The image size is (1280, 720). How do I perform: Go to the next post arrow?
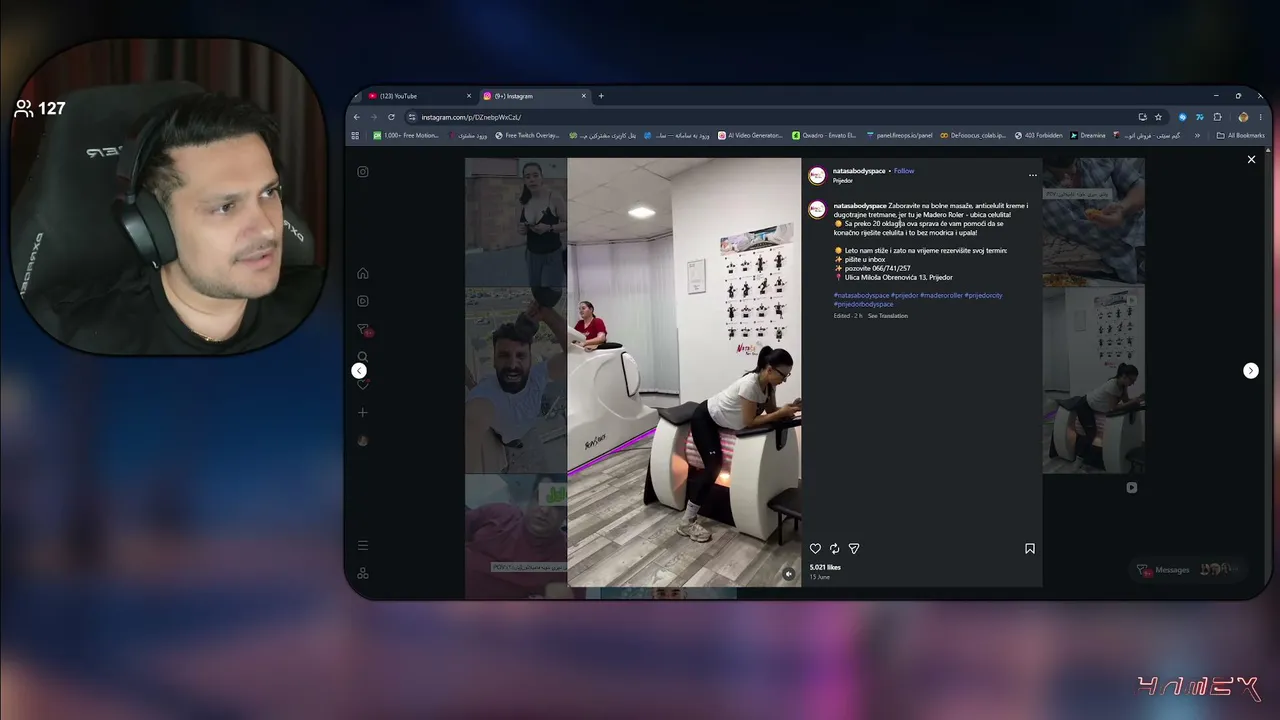pyautogui.click(x=1250, y=371)
